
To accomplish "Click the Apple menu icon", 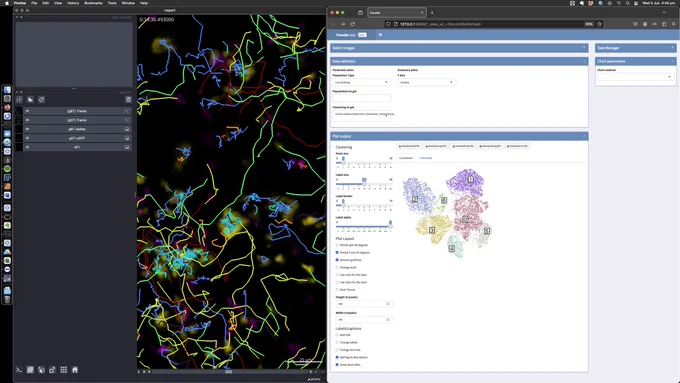I will click(7, 3).
